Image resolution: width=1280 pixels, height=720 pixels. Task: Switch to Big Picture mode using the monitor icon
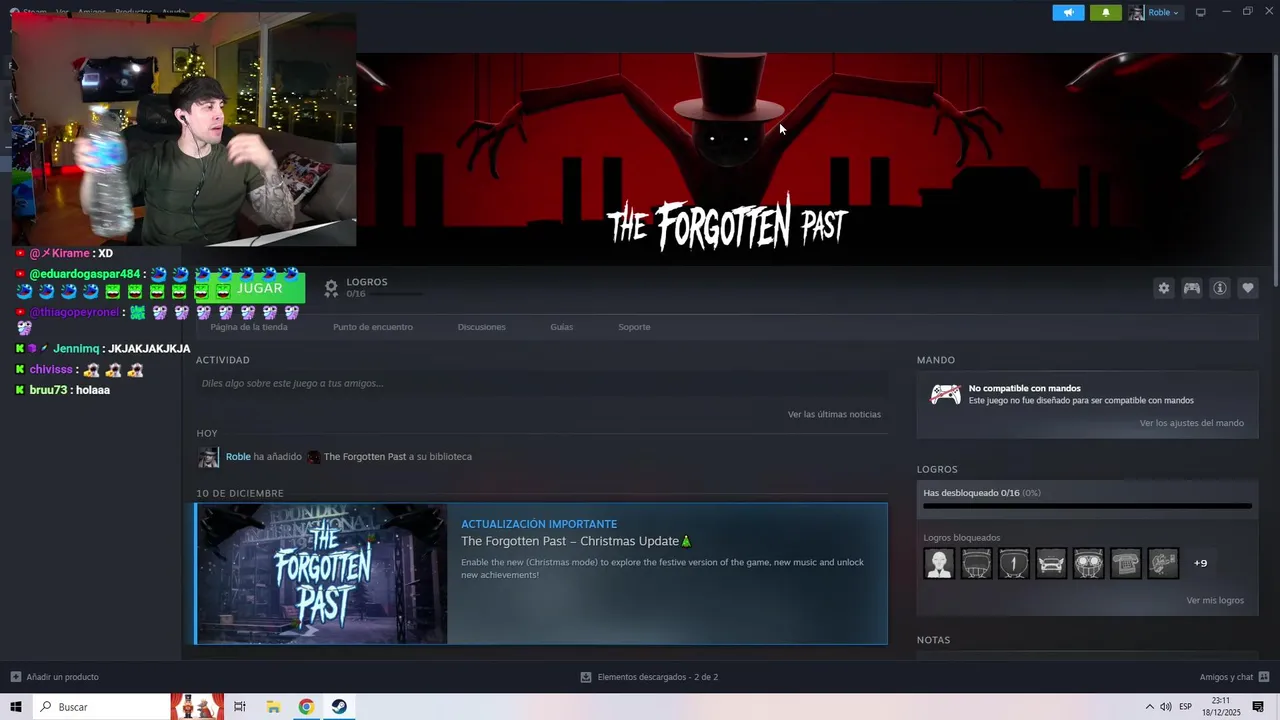tap(1201, 12)
